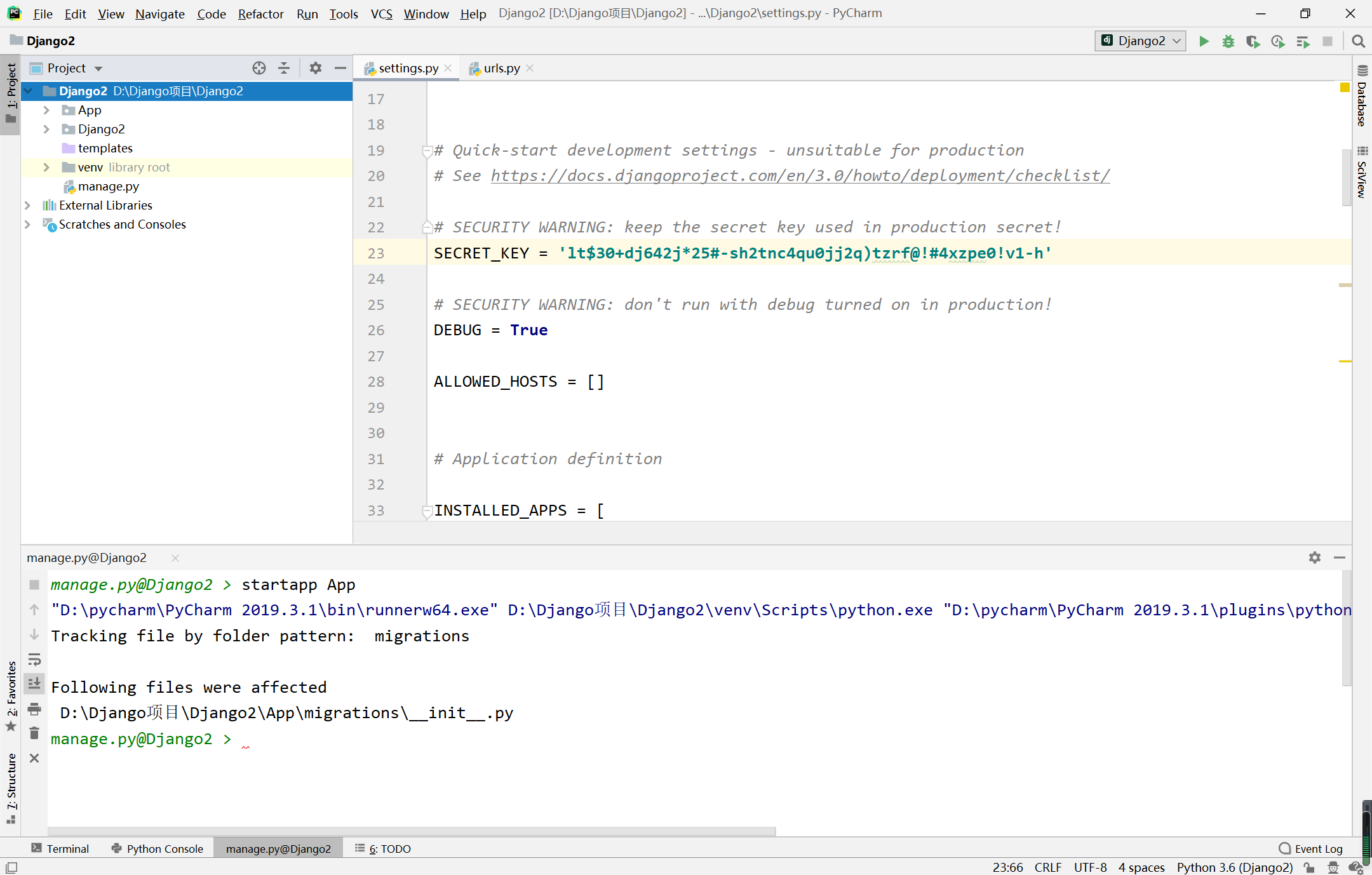Close manage.py@Django2 console tab
This screenshot has width=1372, height=875.
click(x=175, y=558)
